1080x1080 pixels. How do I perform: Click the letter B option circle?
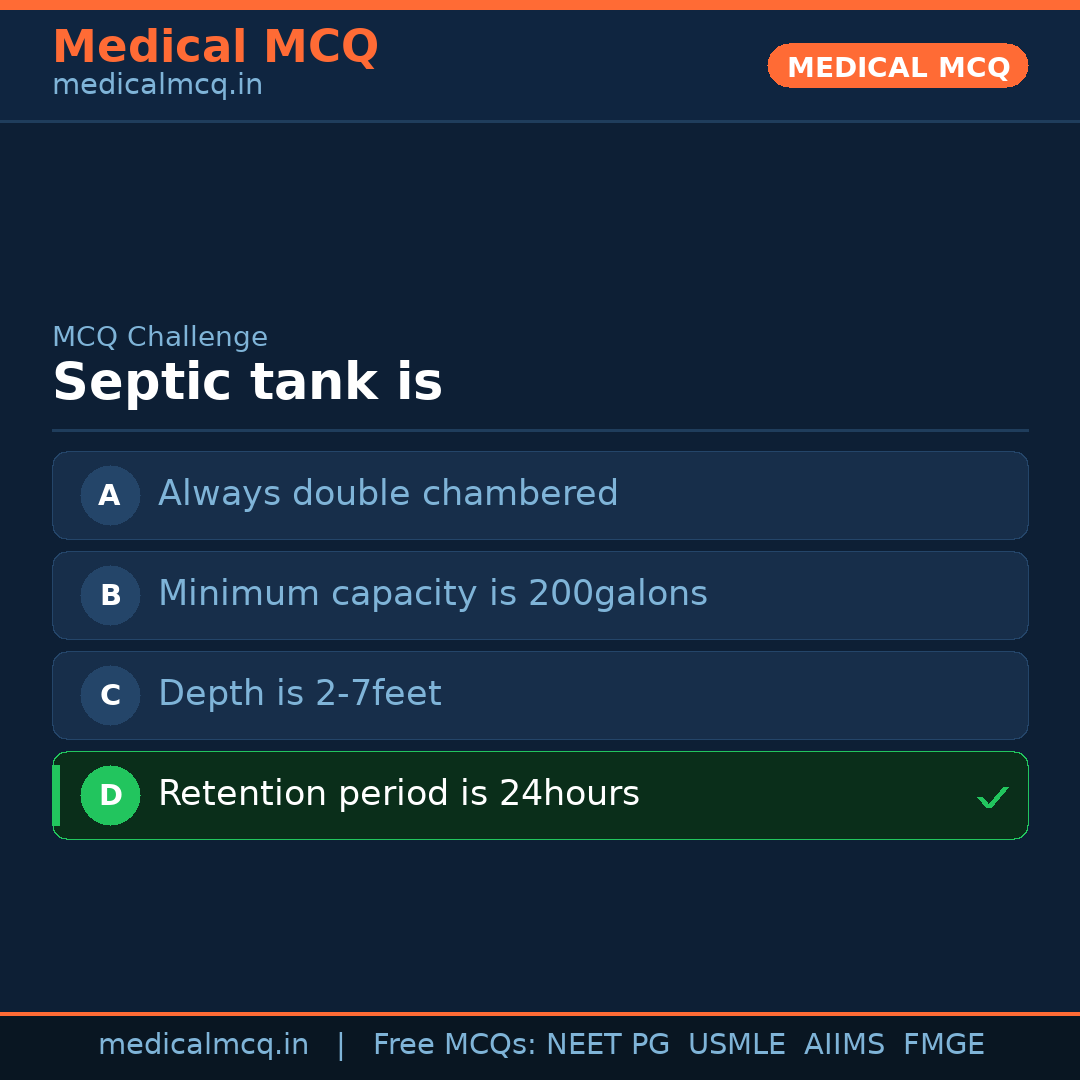pos(110,595)
